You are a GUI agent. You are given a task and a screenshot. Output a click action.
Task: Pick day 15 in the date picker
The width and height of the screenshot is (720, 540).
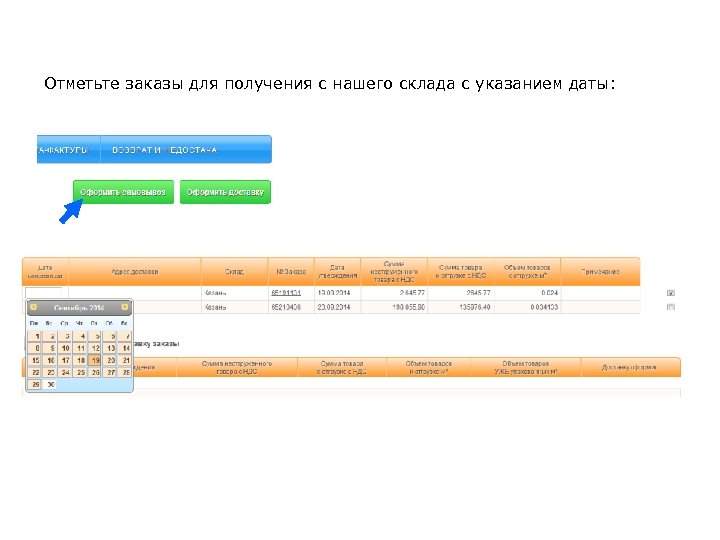click(34, 360)
